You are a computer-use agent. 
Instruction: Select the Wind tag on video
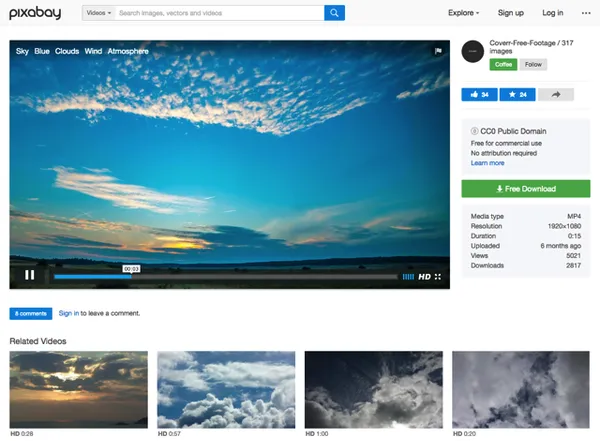93,51
